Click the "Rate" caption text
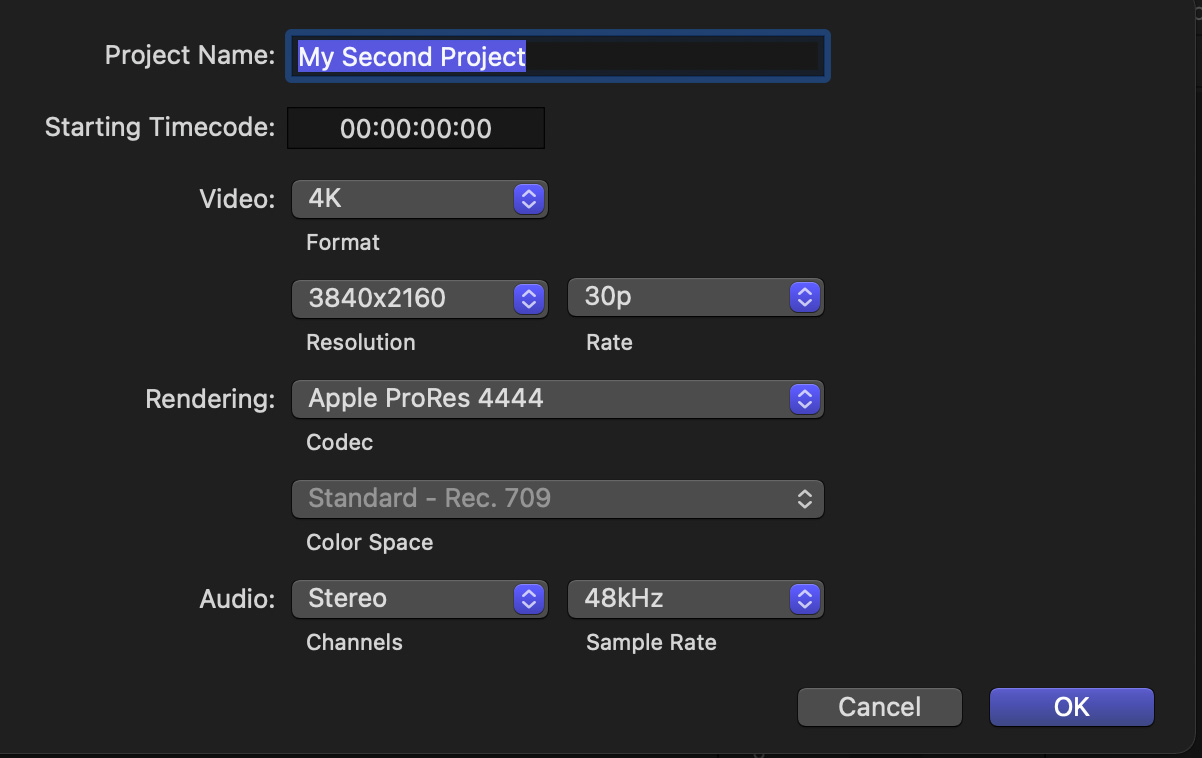Image resolution: width=1202 pixels, height=758 pixels. tap(609, 342)
